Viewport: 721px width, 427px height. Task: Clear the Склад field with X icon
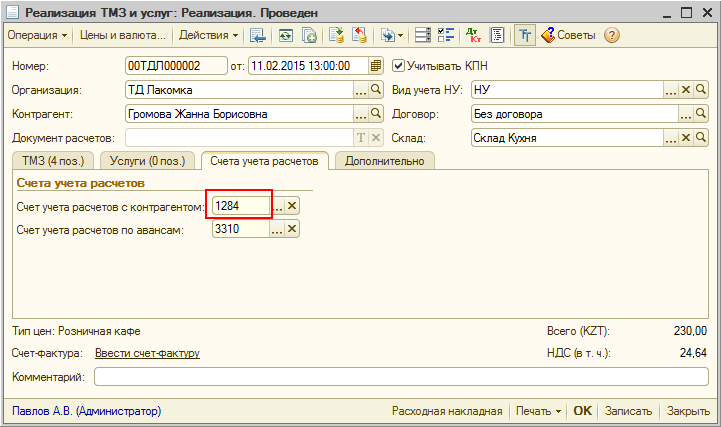(x=686, y=138)
